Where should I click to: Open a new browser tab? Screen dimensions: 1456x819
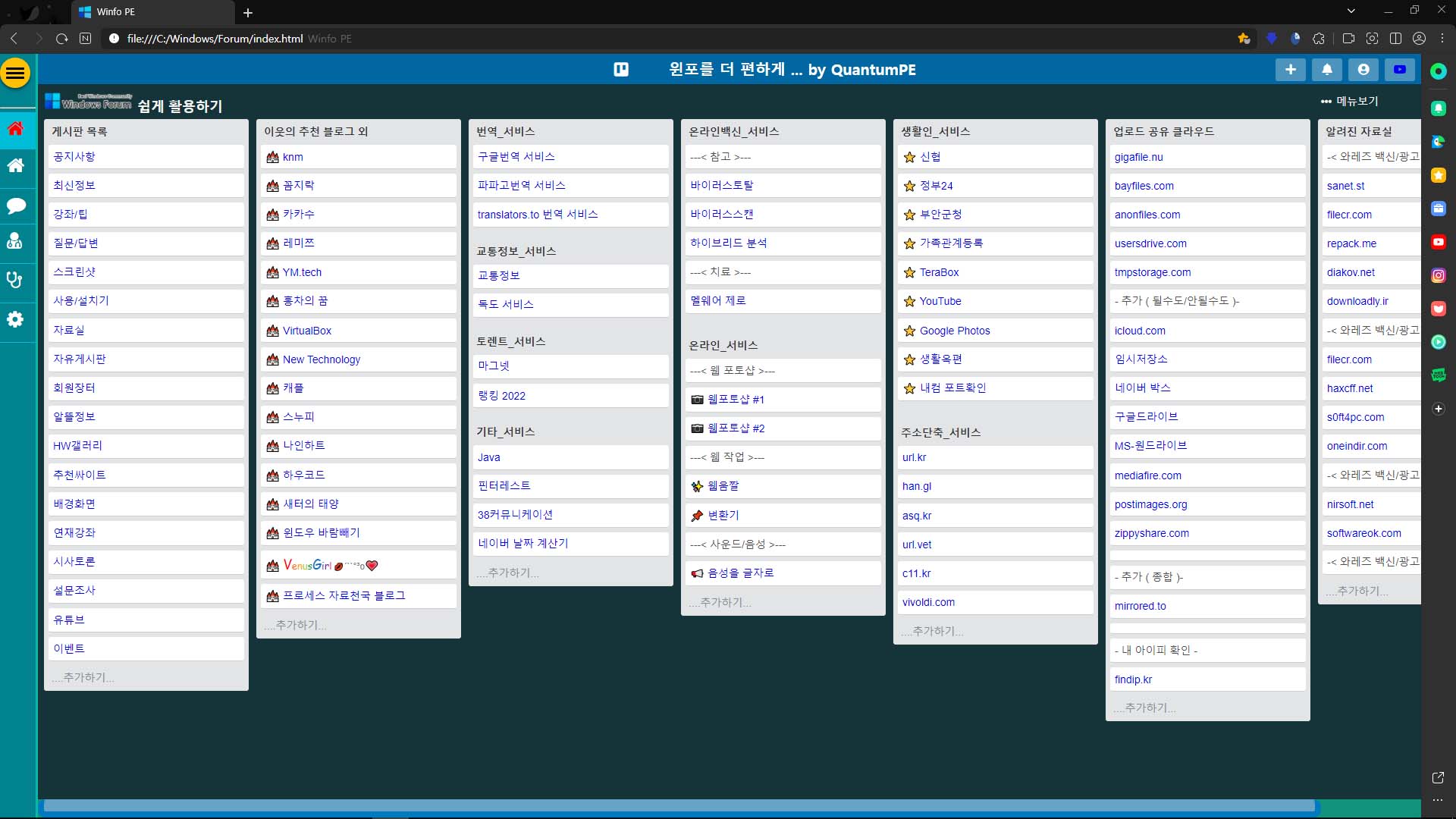coord(248,12)
